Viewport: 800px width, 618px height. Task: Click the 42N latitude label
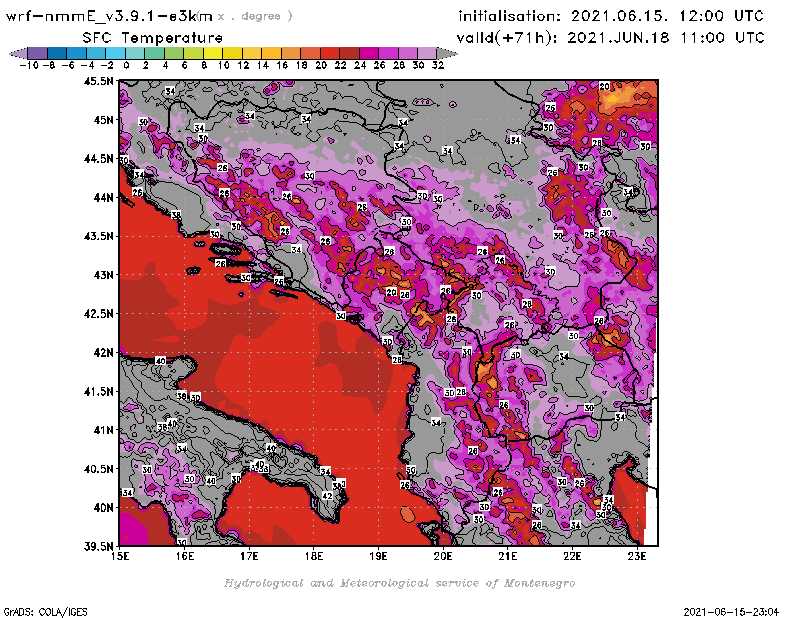point(104,352)
